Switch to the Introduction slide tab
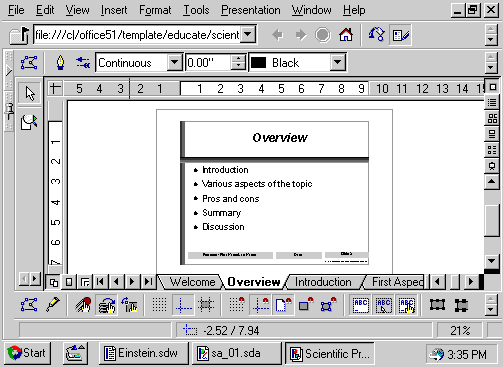This screenshot has width=503, height=367. click(x=323, y=282)
